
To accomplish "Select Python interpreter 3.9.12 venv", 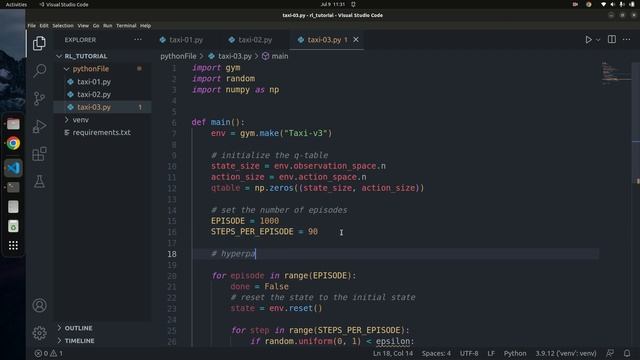I will pos(566,353).
